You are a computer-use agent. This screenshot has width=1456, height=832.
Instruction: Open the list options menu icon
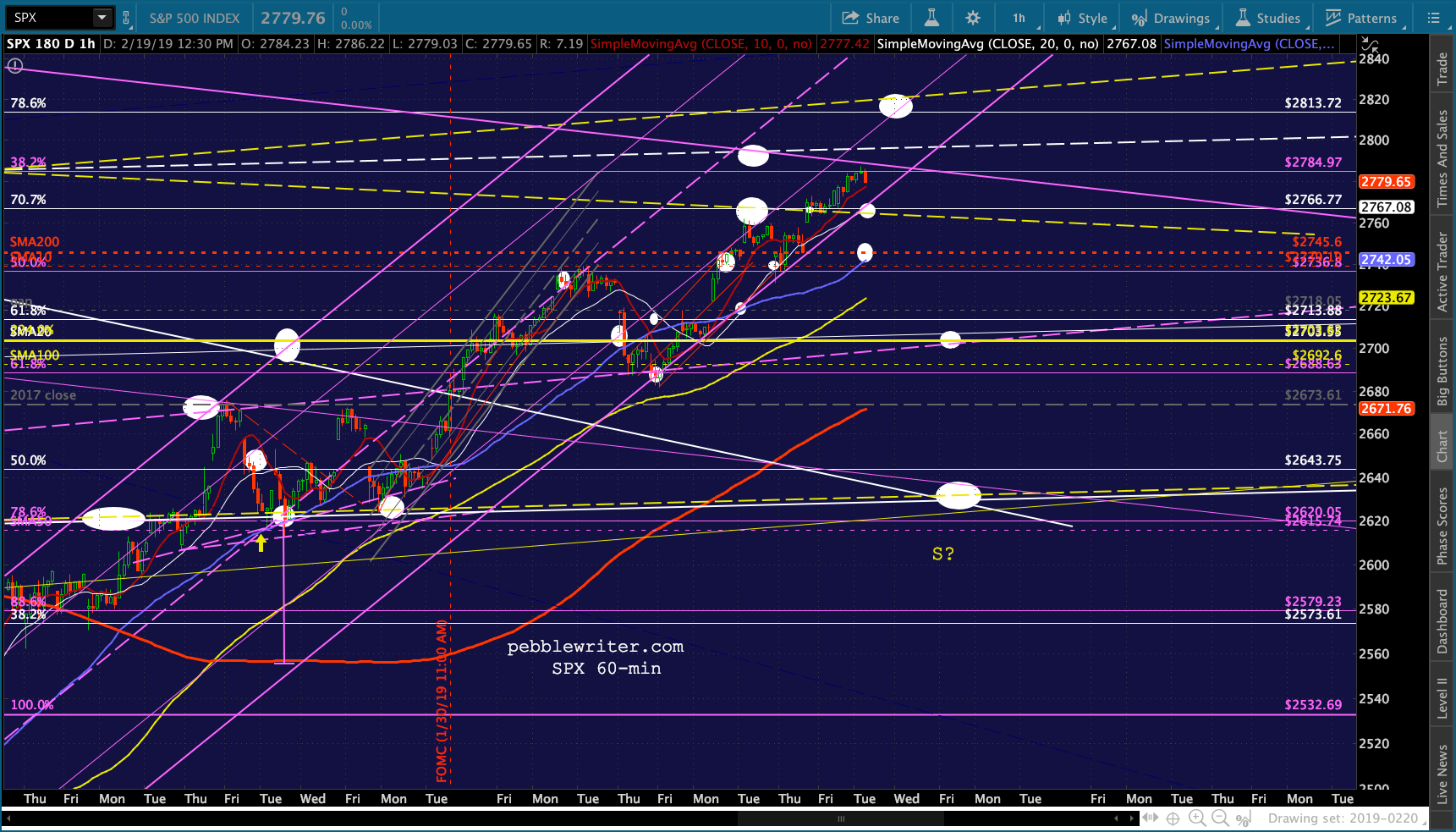click(x=1433, y=18)
